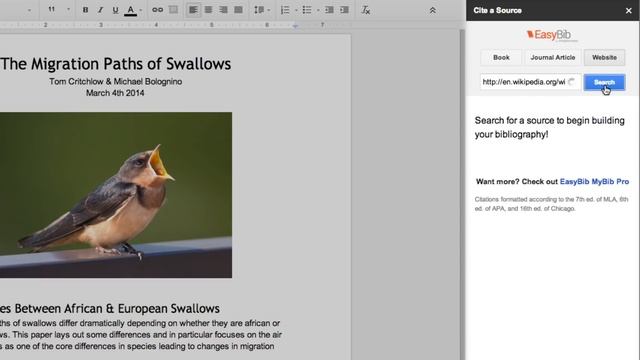Insert a link with the chain icon

pyautogui.click(x=158, y=10)
